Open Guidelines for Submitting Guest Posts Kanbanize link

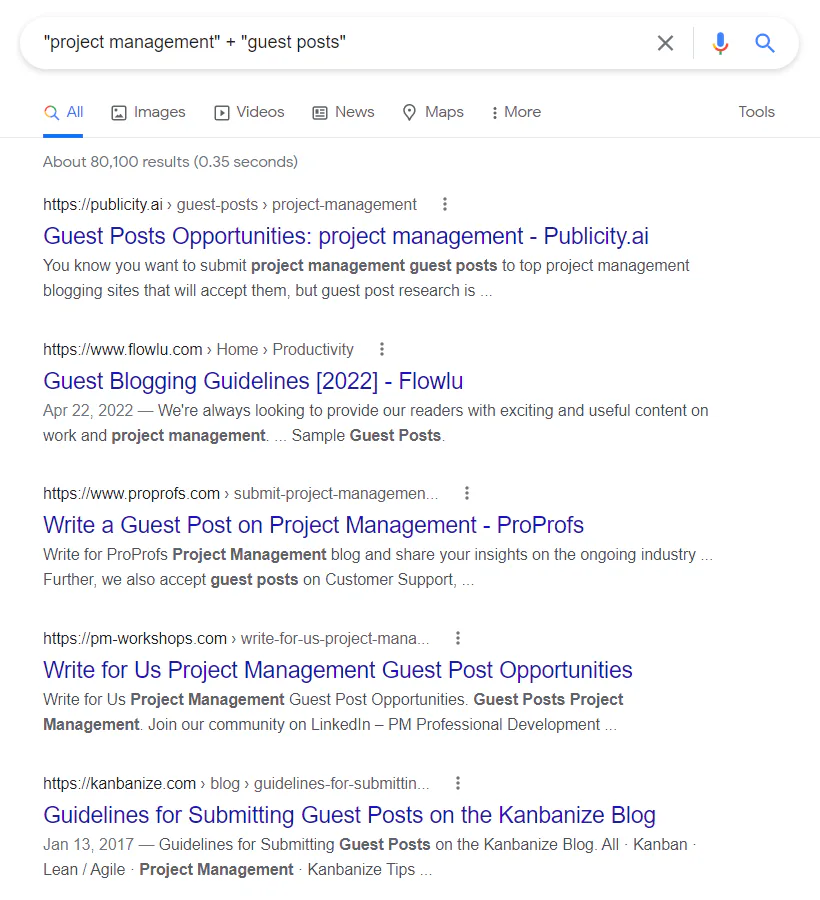(x=349, y=815)
